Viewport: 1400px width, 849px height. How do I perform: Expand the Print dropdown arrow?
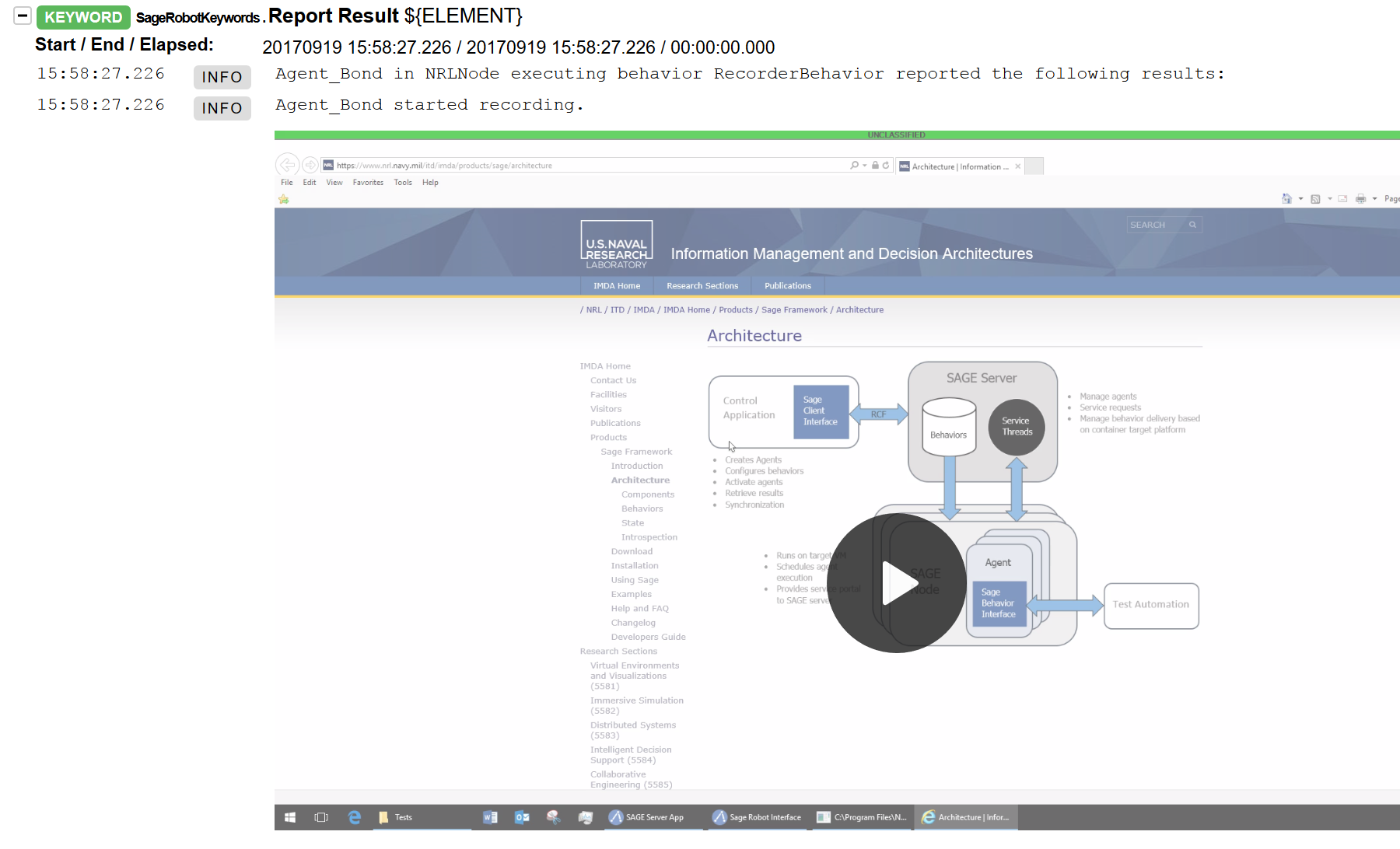(x=1374, y=199)
